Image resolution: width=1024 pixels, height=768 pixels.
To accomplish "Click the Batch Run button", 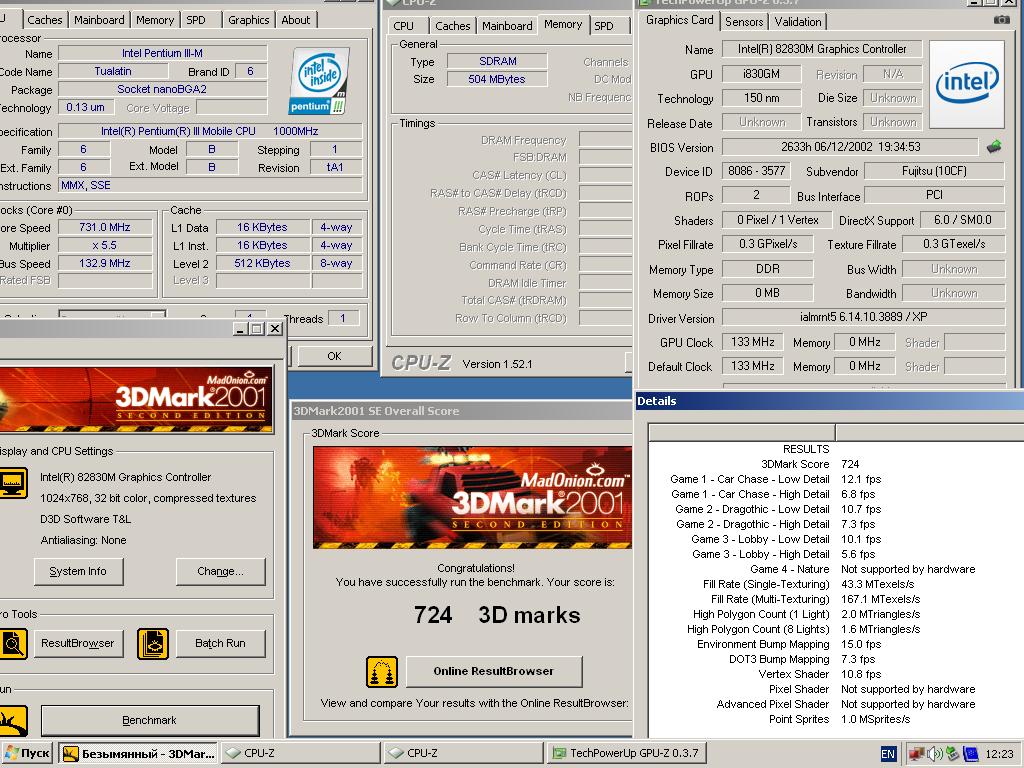I will [x=221, y=643].
